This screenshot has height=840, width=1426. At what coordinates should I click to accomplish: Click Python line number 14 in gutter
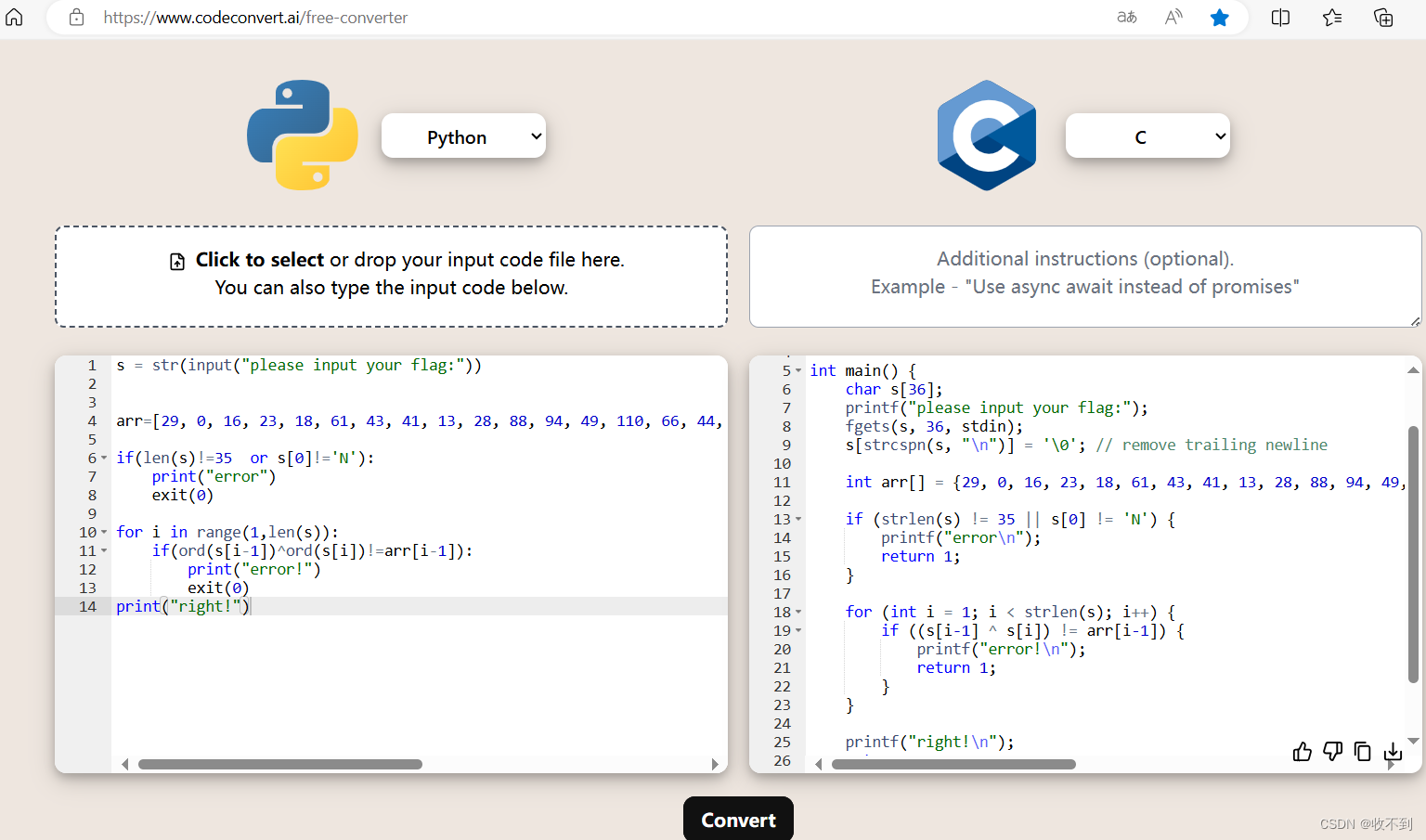point(87,606)
